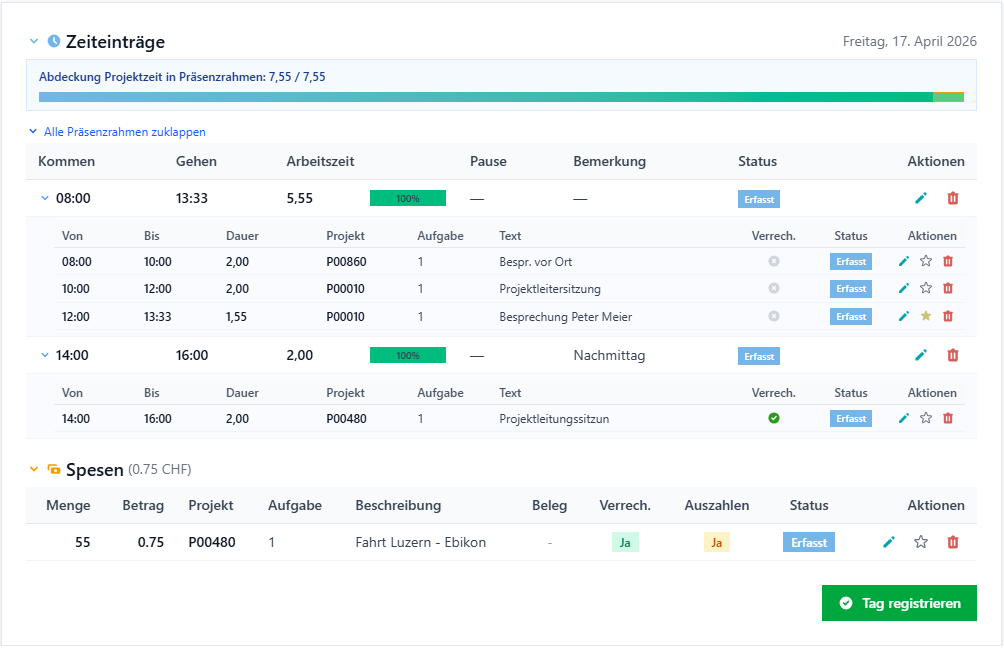Click the billable checkmark of Projektleitungssitzun

(773, 418)
